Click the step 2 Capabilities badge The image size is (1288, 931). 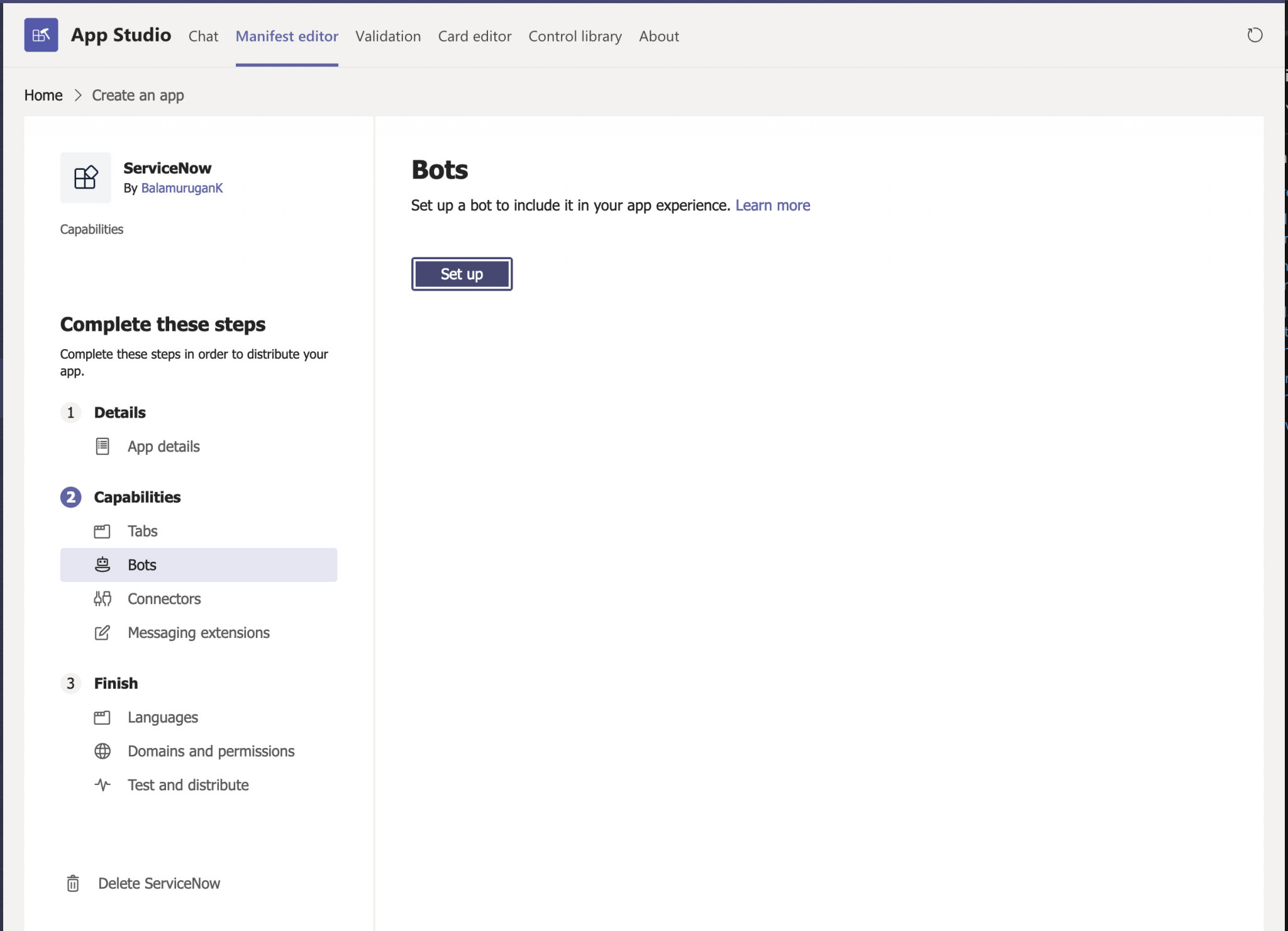coord(70,497)
